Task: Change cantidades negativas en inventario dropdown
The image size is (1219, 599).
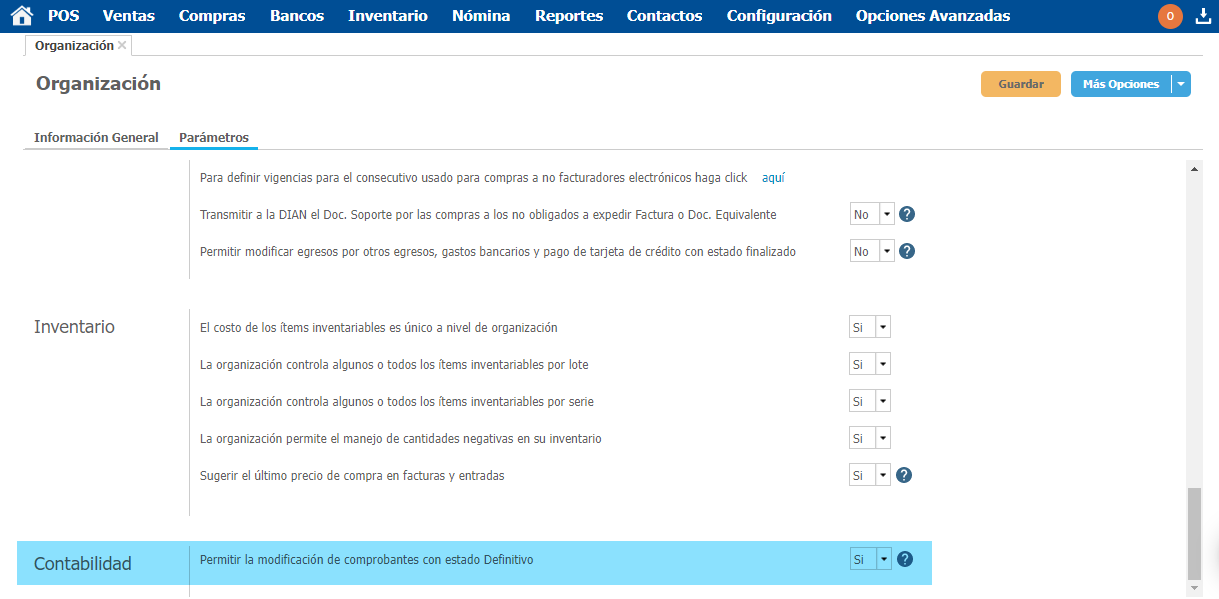Action: (882, 438)
